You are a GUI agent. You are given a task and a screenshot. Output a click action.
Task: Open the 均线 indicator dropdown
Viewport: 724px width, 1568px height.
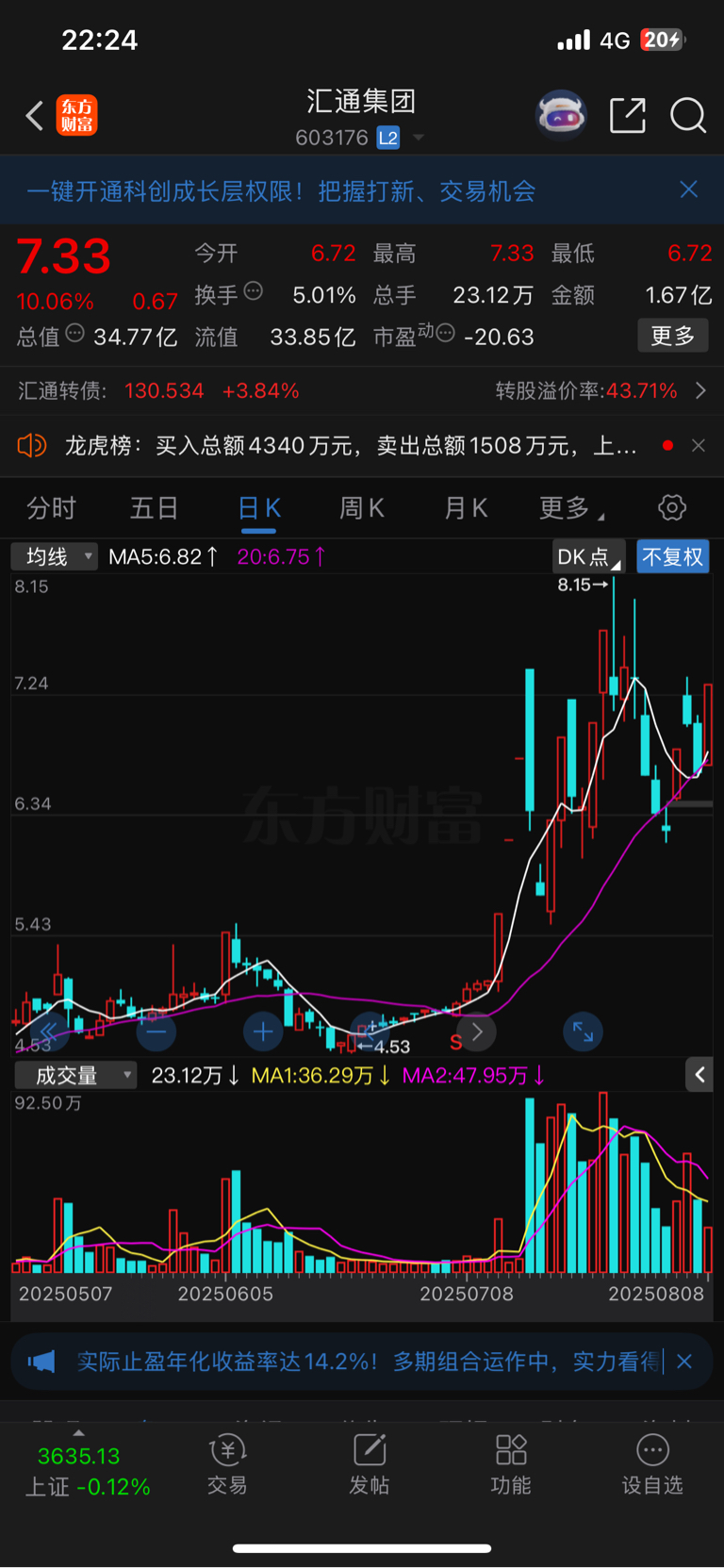pos(55,556)
